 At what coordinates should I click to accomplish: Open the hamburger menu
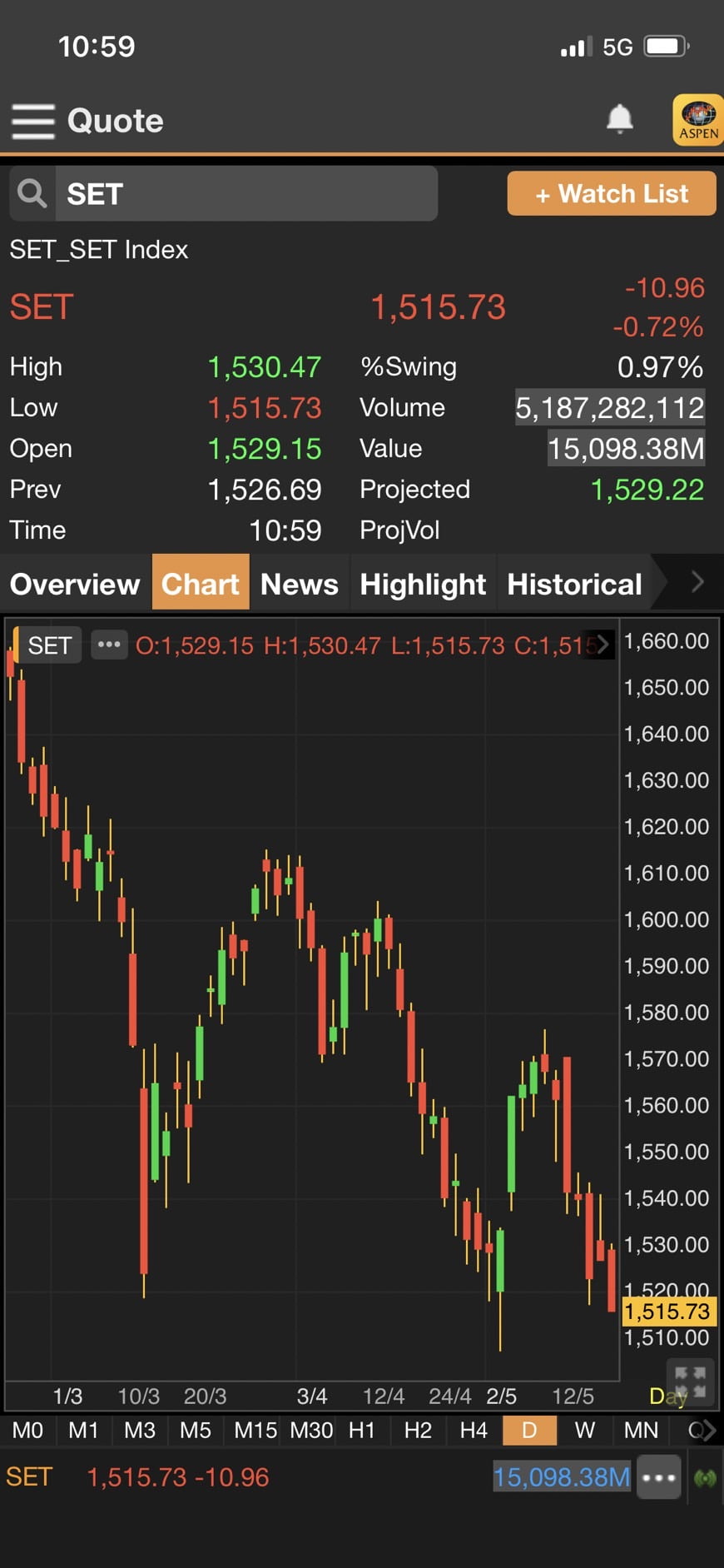32,121
